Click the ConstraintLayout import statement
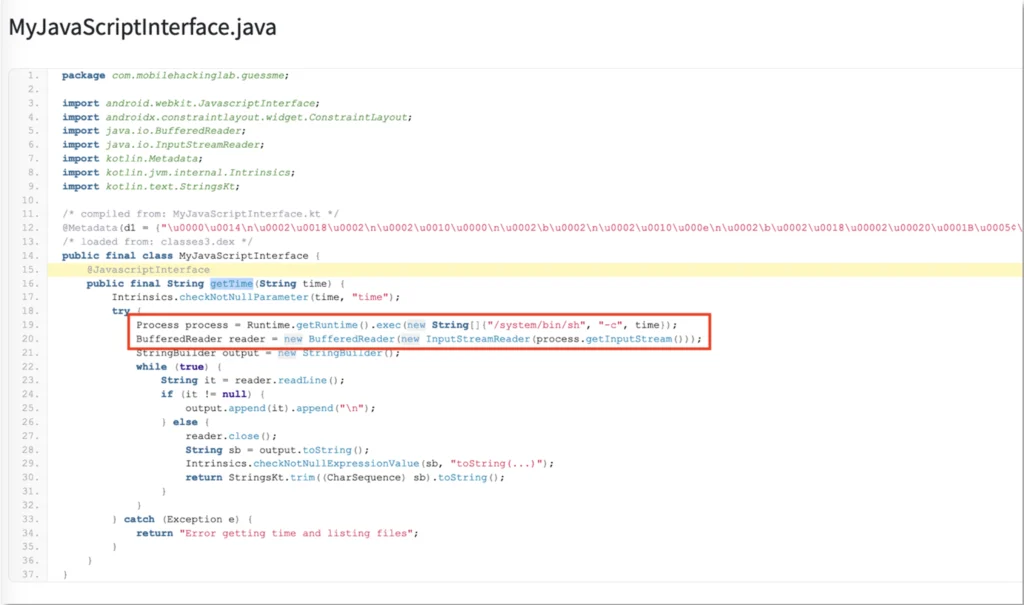Image resolution: width=1024 pixels, height=605 pixels. point(257,117)
